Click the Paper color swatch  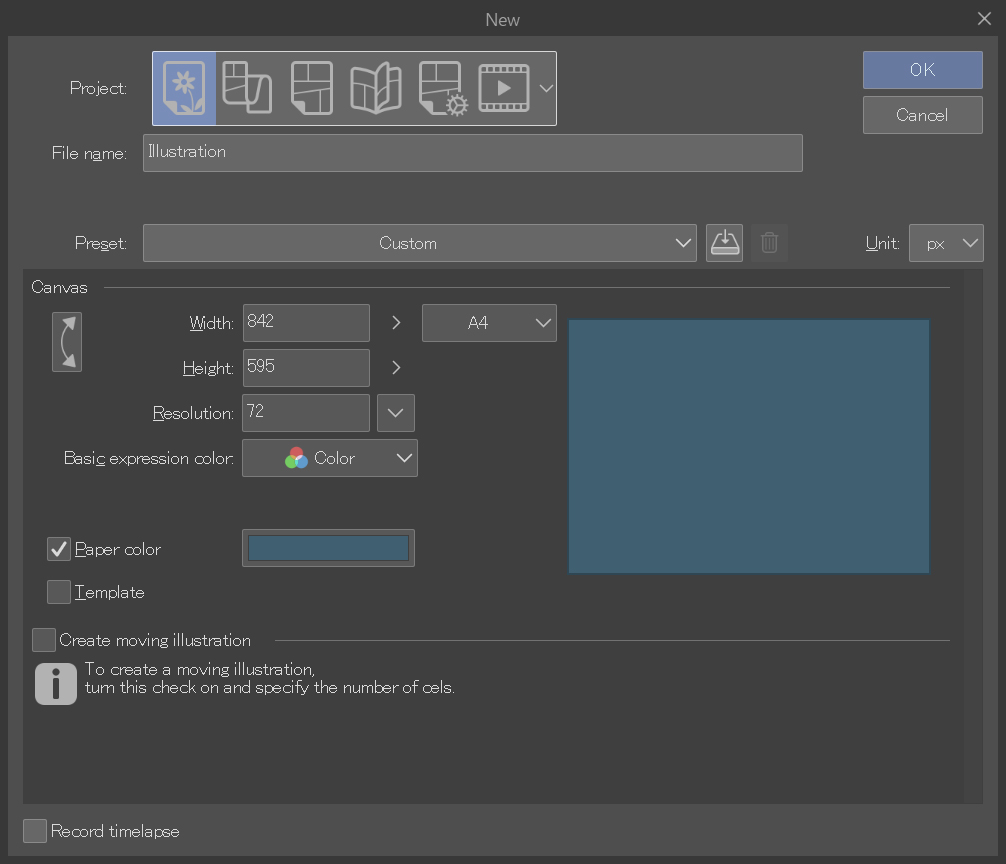coord(328,548)
